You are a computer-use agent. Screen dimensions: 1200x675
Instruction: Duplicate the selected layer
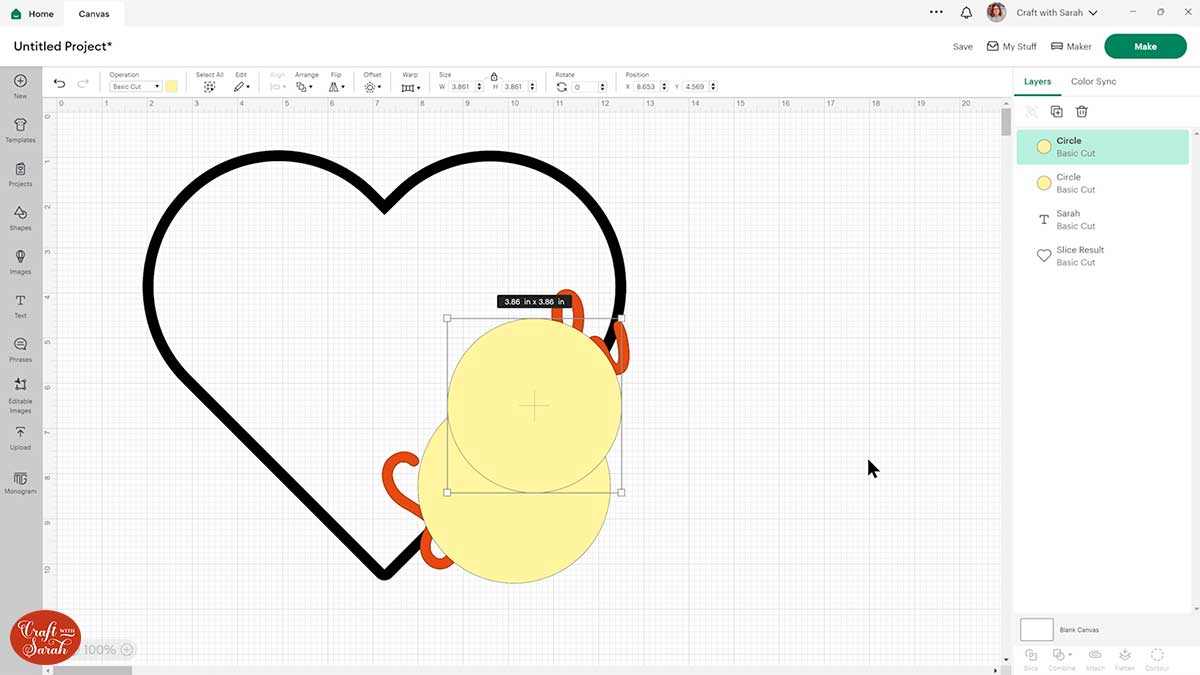coord(1057,112)
